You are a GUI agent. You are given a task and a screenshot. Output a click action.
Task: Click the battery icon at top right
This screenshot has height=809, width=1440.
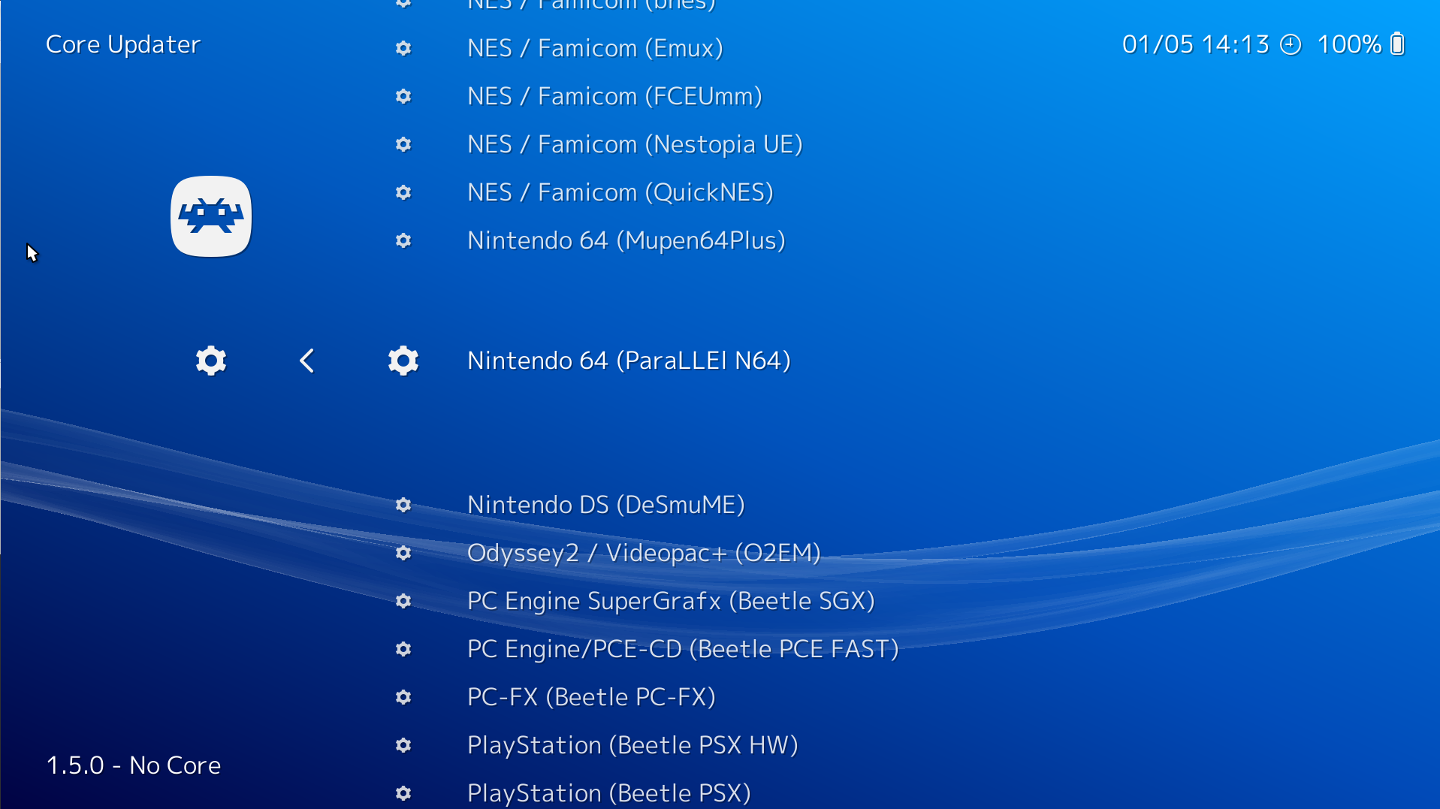pyautogui.click(x=1398, y=45)
